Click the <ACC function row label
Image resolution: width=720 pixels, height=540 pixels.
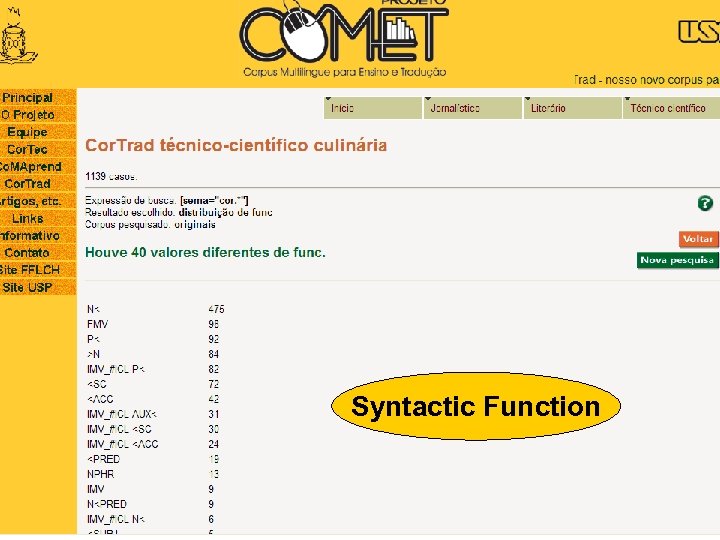point(100,399)
